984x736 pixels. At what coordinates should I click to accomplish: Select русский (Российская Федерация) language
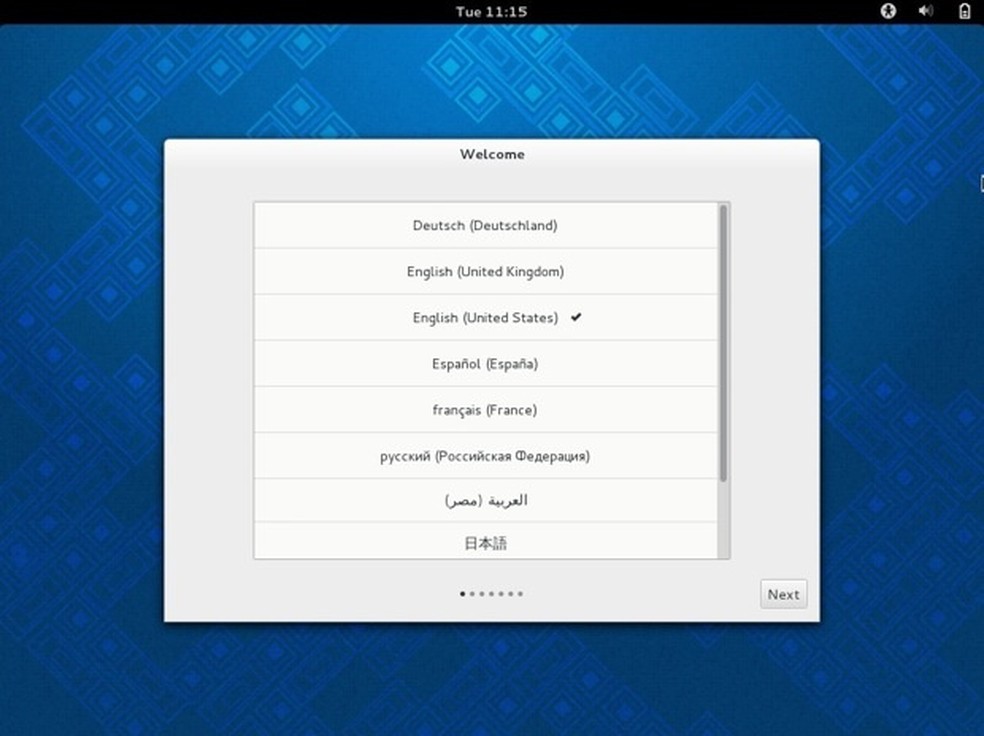tap(485, 456)
